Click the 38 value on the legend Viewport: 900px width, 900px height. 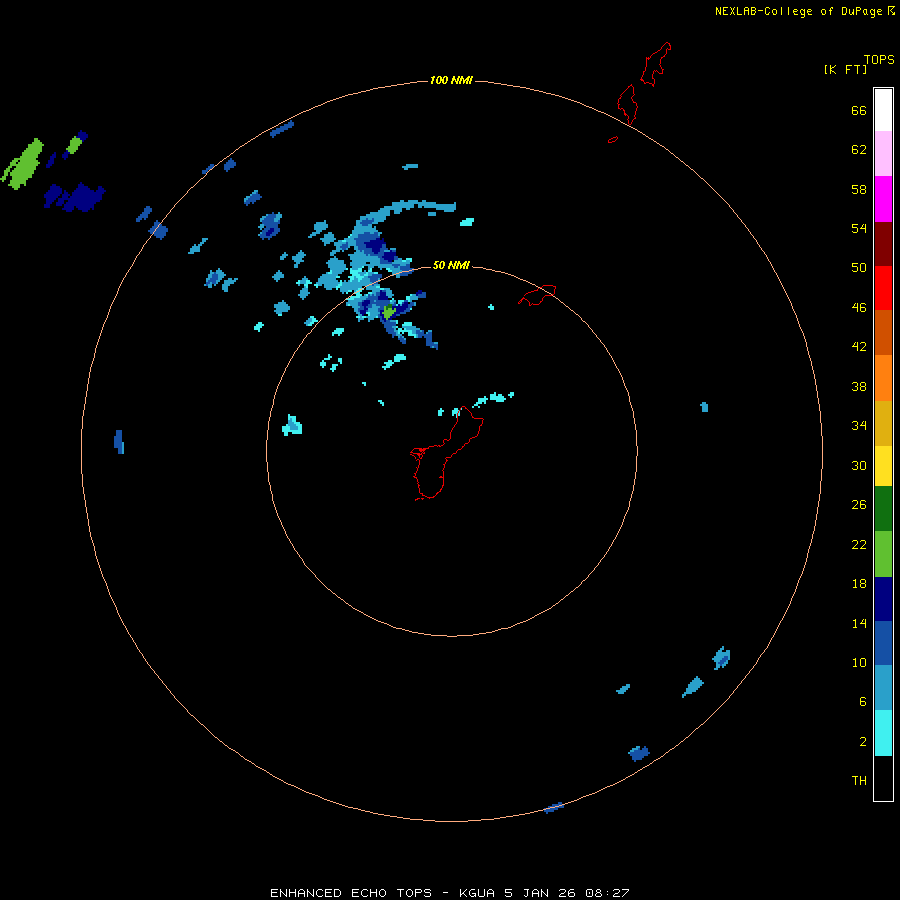pyautogui.click(x=859, y=386)
